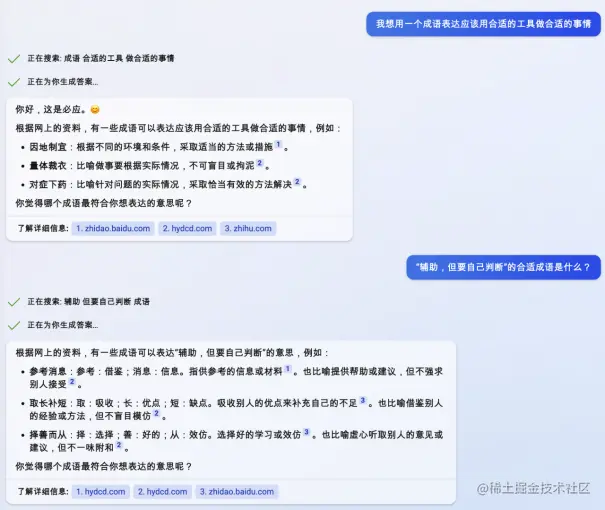Image resolution: width=605 pixels, height=510 pixels.
Task: Open source link 3. zhihu.com
Action: 248,228
